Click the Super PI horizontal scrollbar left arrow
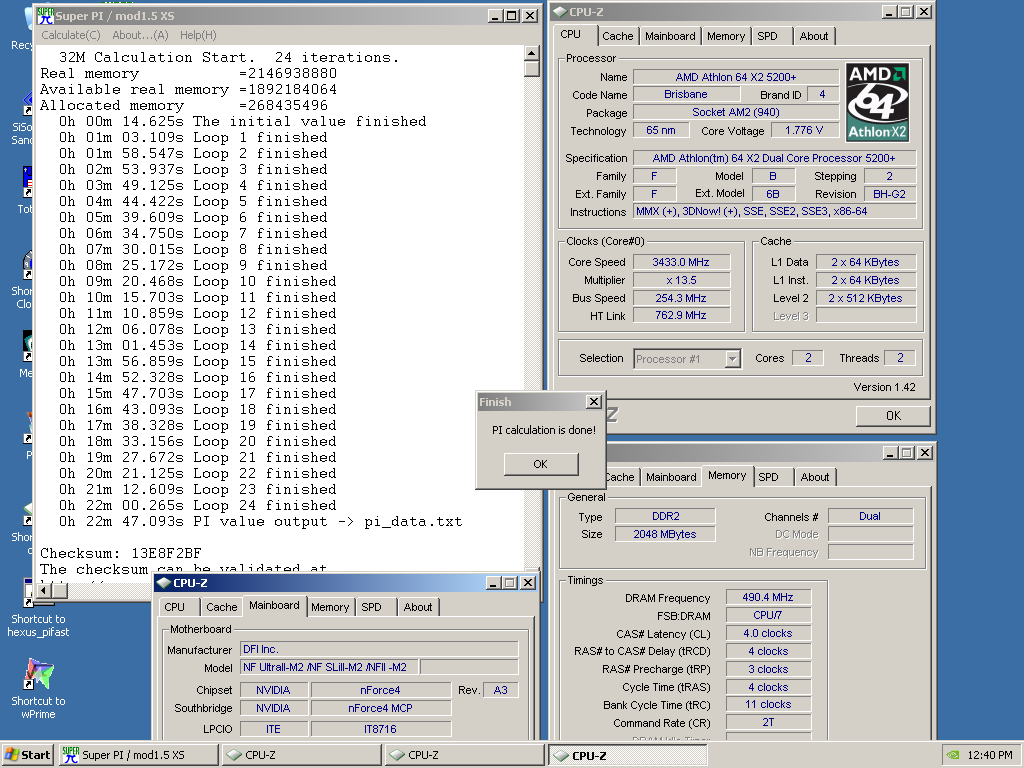Viewport: 1024px width, 768px height. (x=44, y=590)
